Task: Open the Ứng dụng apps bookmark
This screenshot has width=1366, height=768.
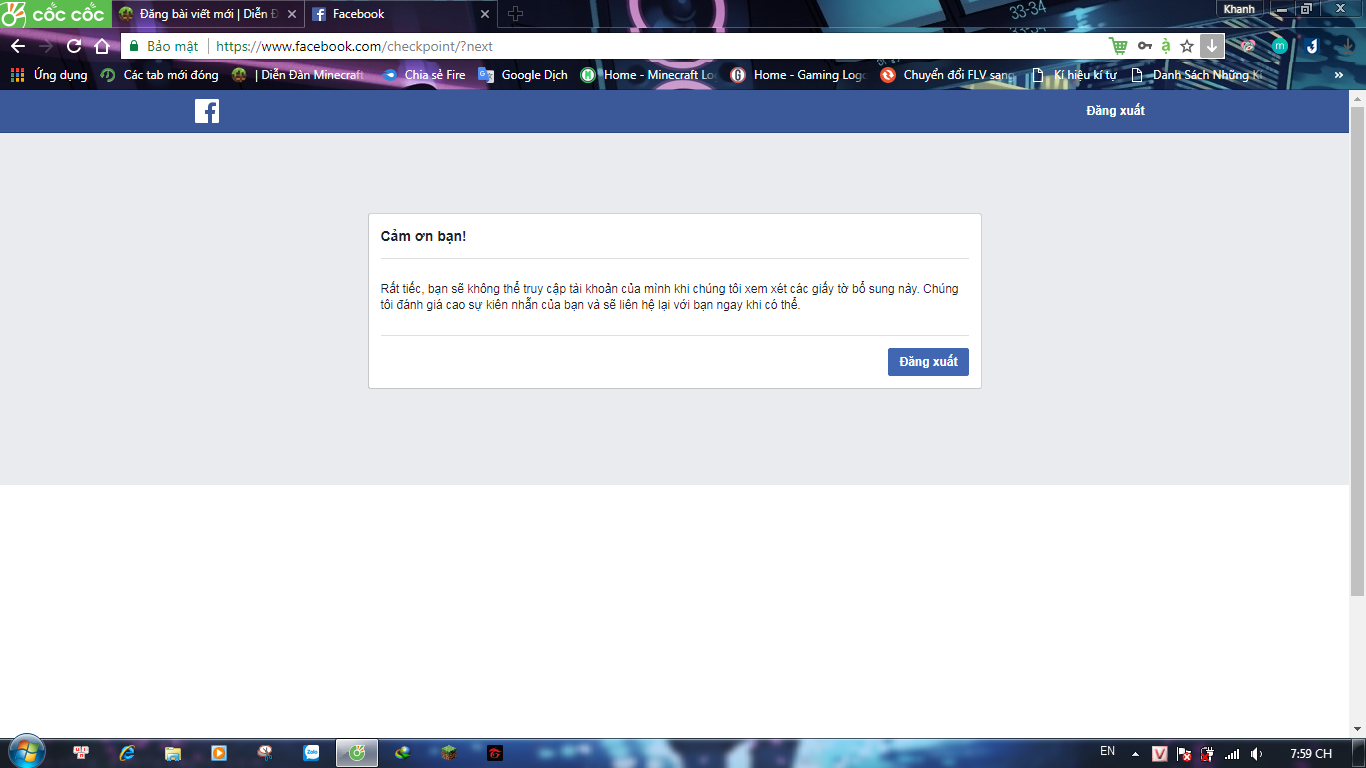Action: [x=49, y=75]
